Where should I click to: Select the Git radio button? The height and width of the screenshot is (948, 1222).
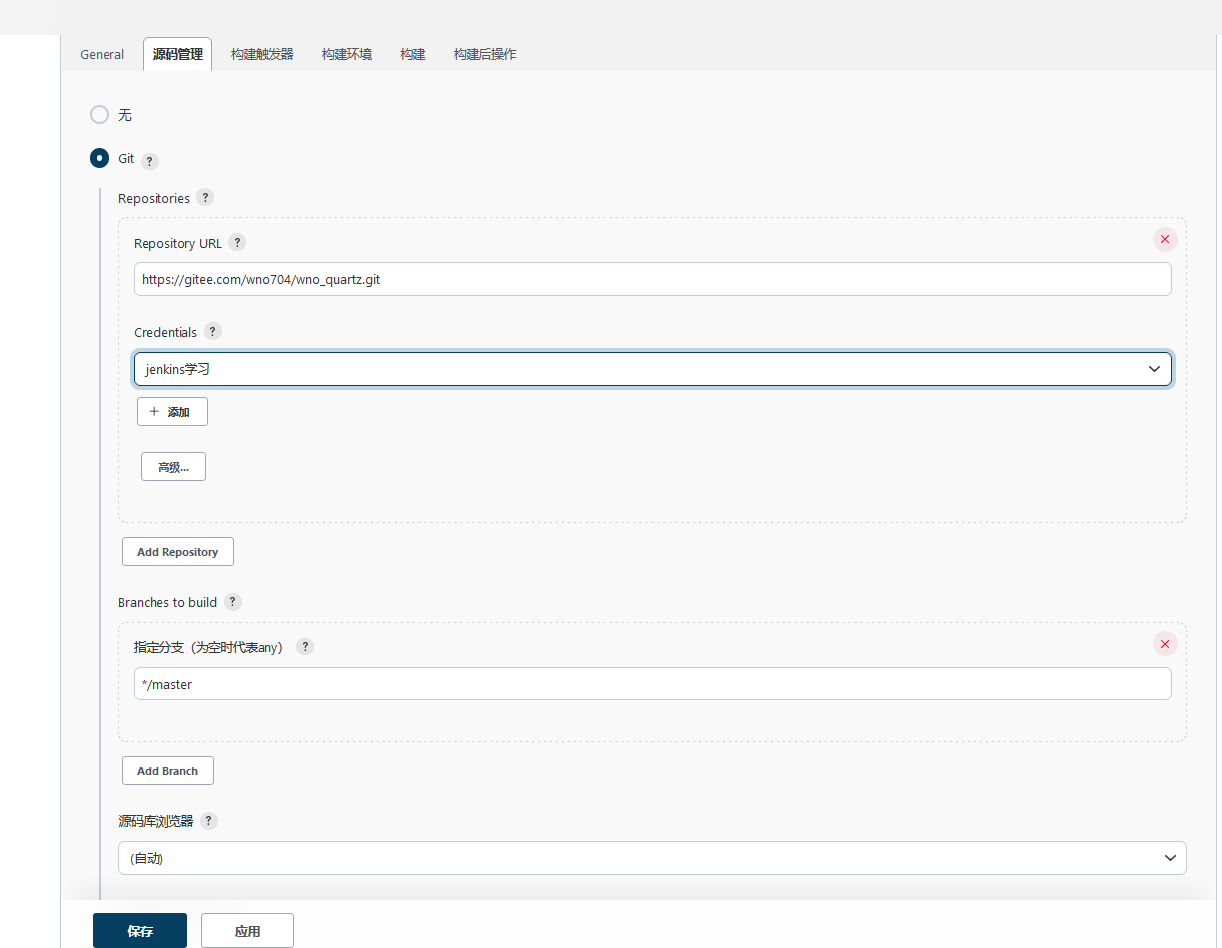point(99,158)
